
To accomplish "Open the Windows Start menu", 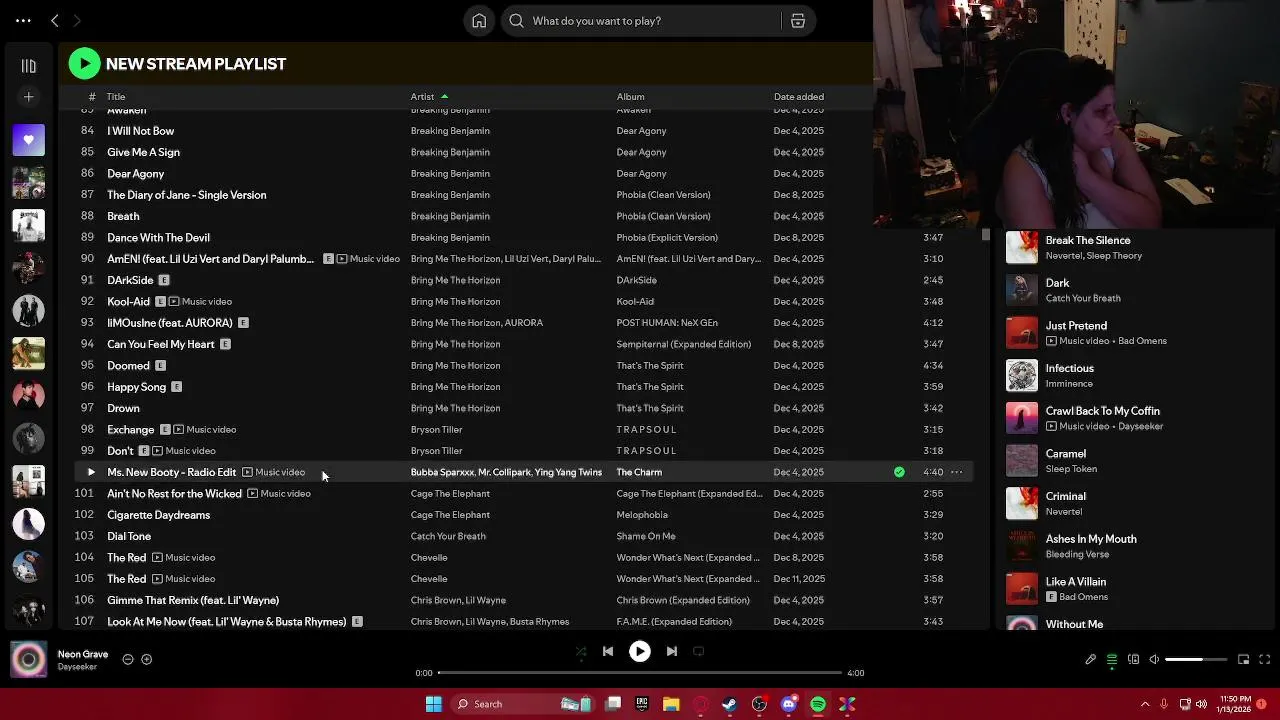I will [433, 704].
